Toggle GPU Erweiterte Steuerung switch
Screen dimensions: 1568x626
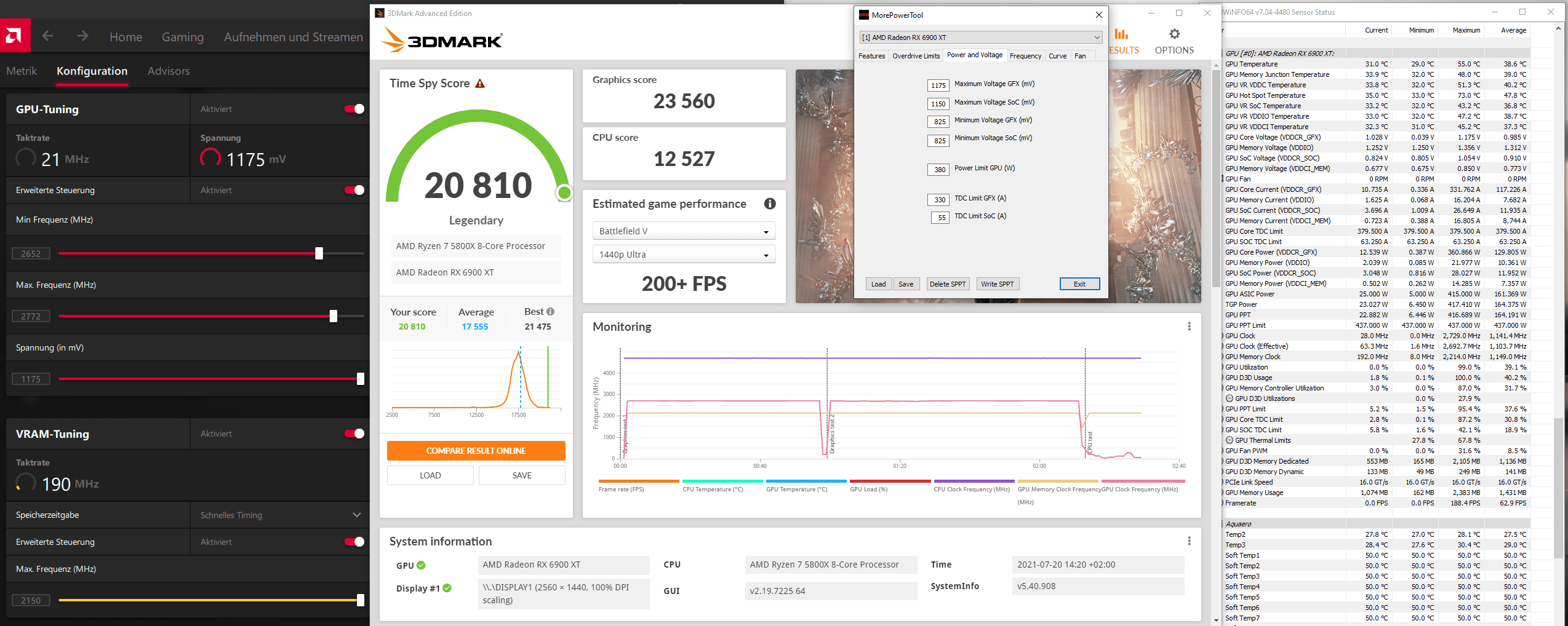point(354,190)
